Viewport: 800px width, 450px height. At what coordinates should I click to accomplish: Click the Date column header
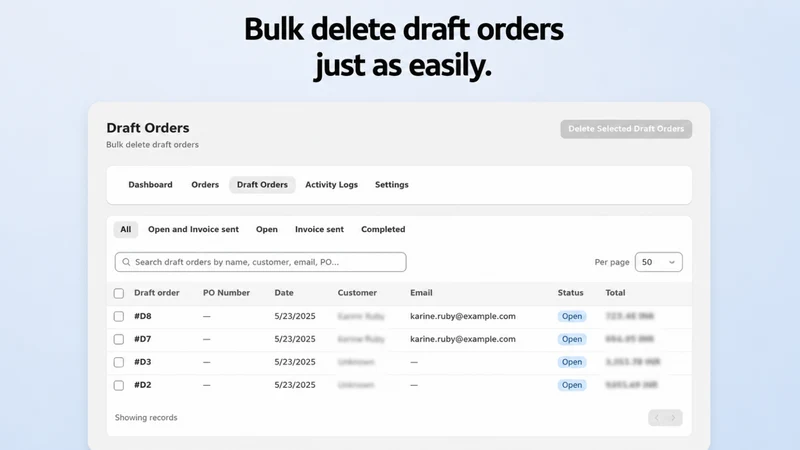coord(284,293)
